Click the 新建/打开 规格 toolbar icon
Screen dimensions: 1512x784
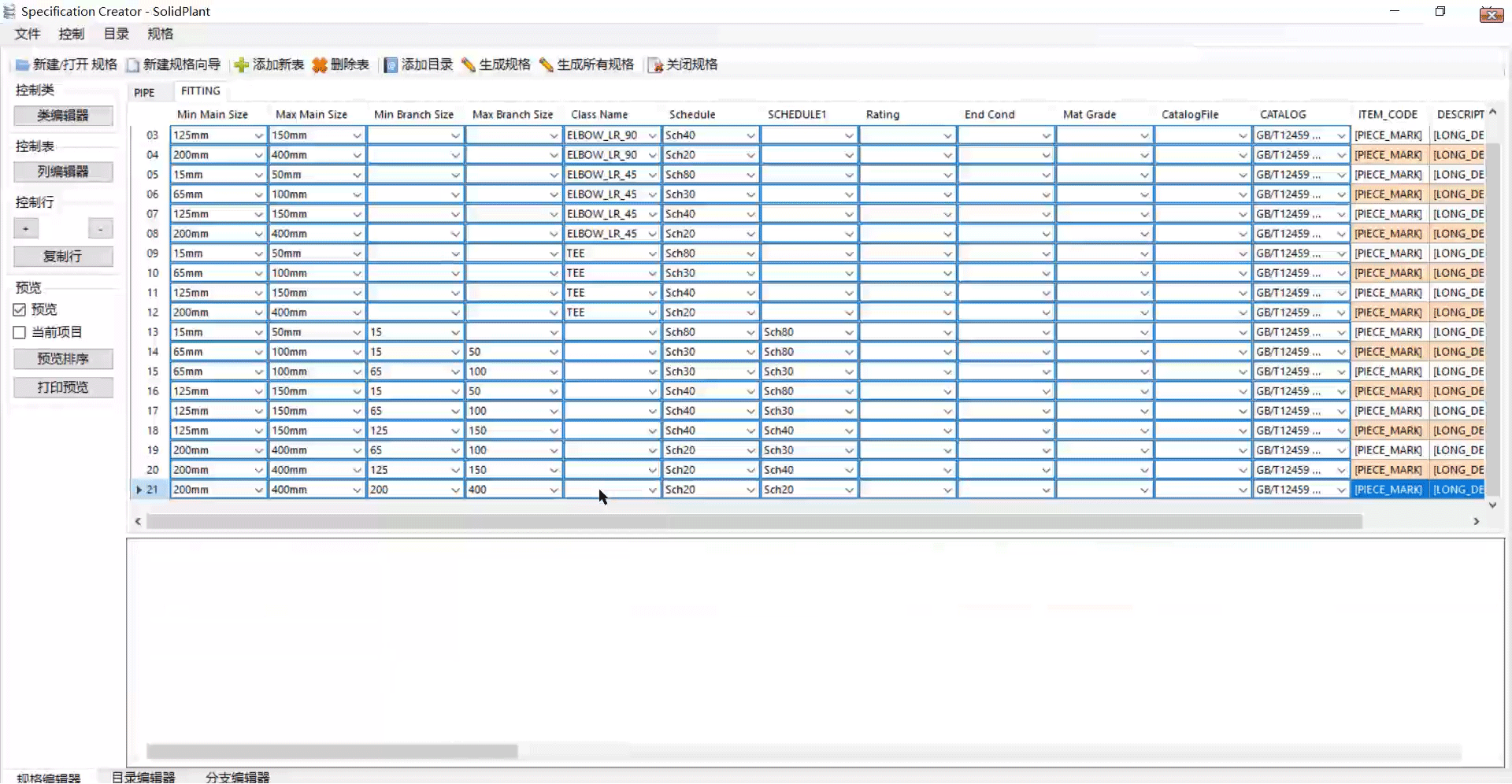(x=23, y=65)
